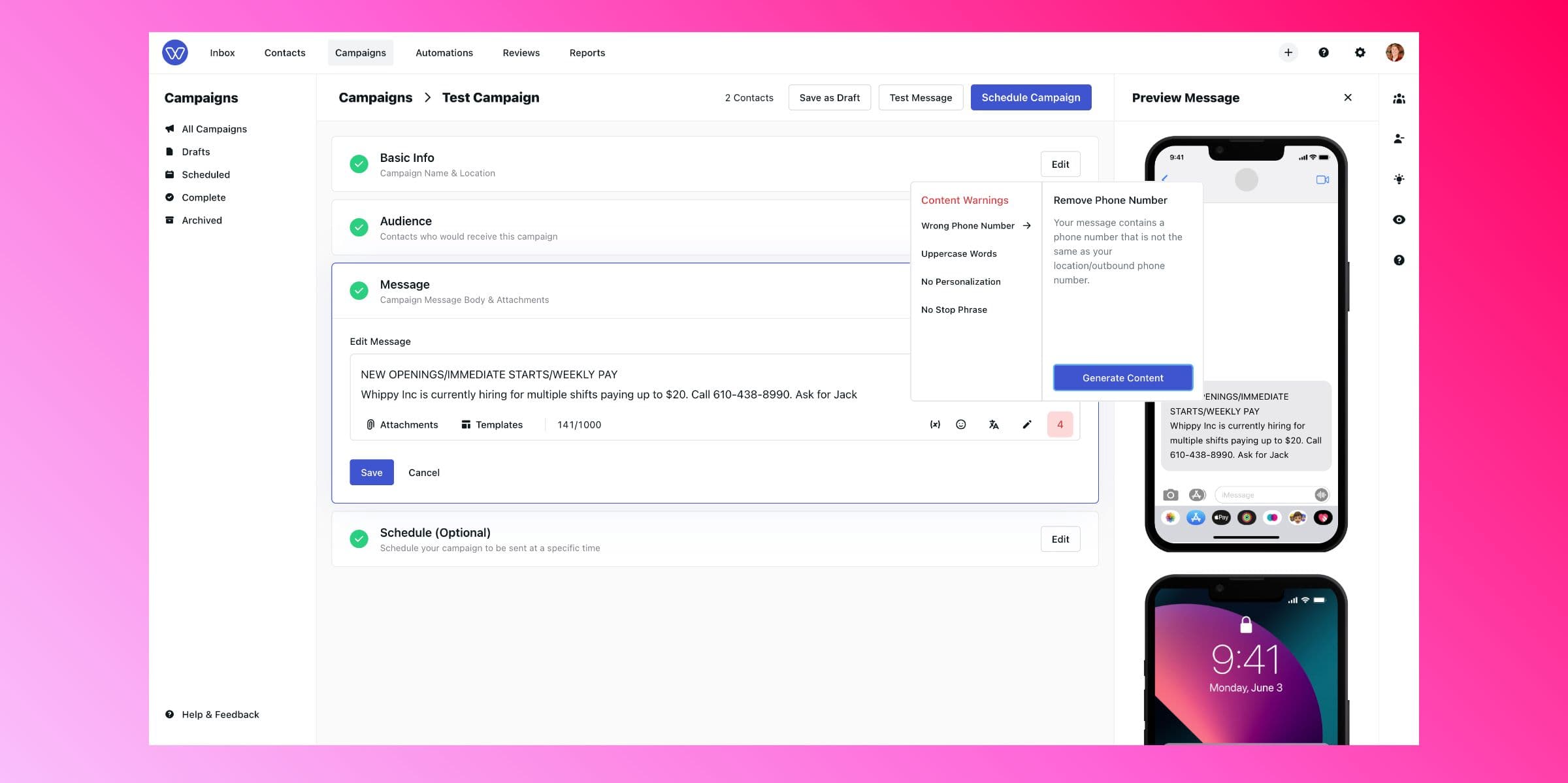Switch to the Automations tab

click(444, 53)
